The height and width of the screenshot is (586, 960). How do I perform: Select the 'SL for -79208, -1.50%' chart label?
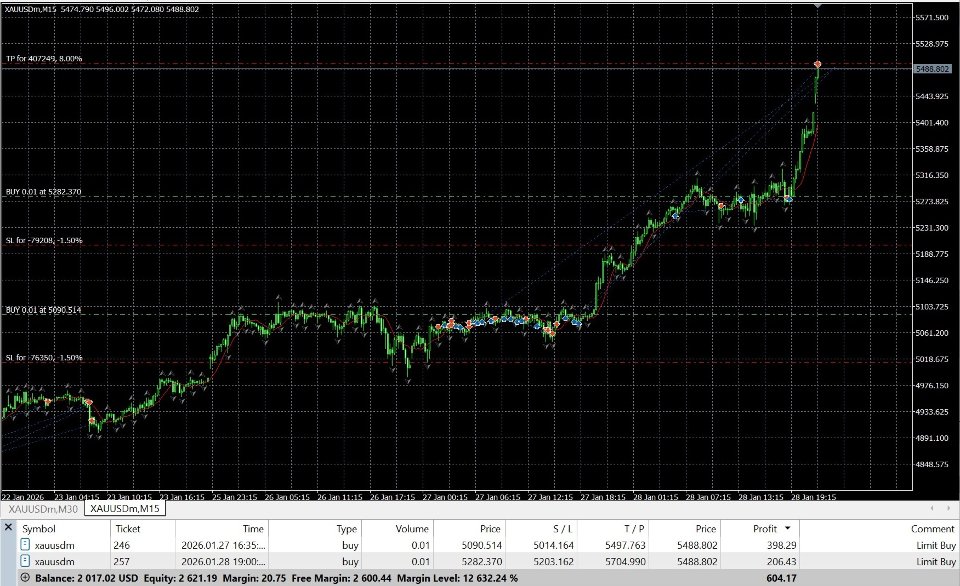click(x=44, y=240)
